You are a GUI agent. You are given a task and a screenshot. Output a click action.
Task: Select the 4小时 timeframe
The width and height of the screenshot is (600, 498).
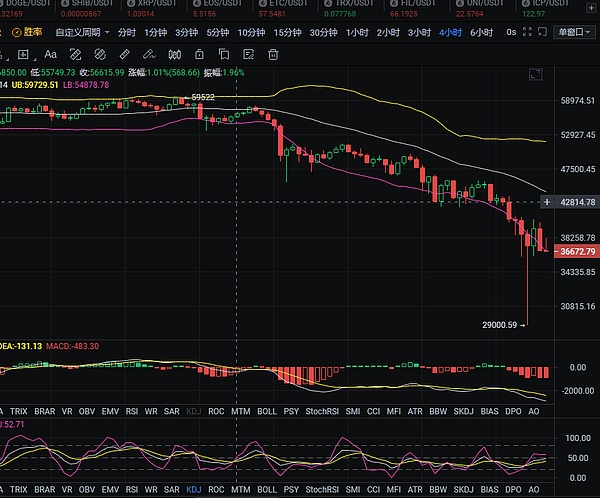(450, 32)
